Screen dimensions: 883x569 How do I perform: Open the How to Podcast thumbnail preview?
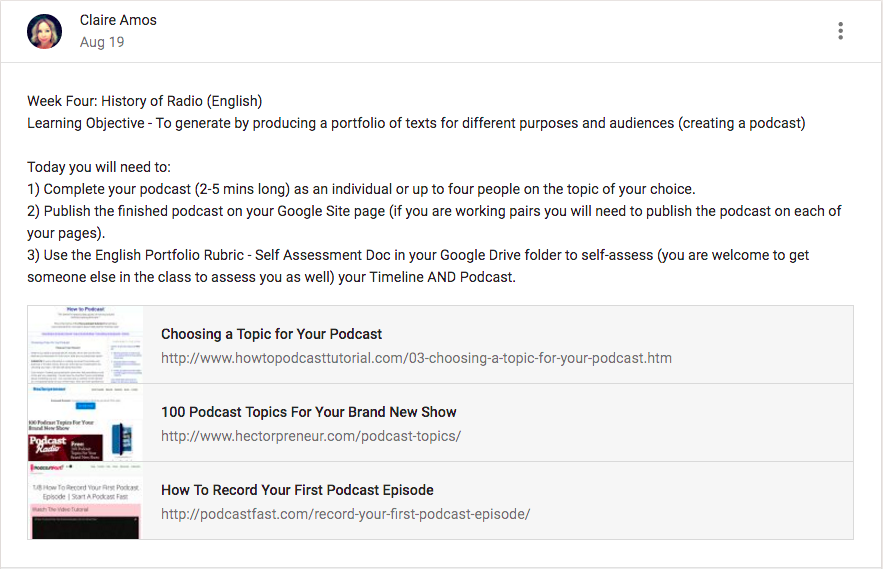pyautogui.click(x=85, y=344)
